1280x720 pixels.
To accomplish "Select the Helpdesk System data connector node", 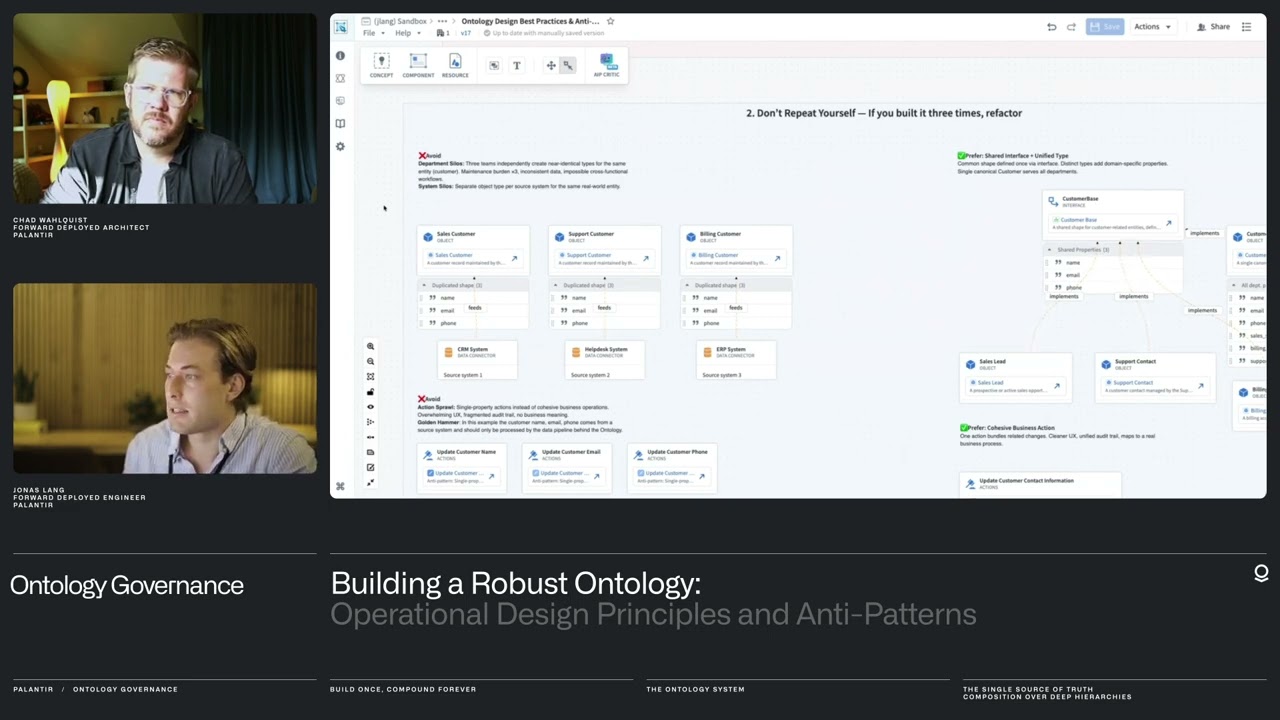I will point(605,360).
